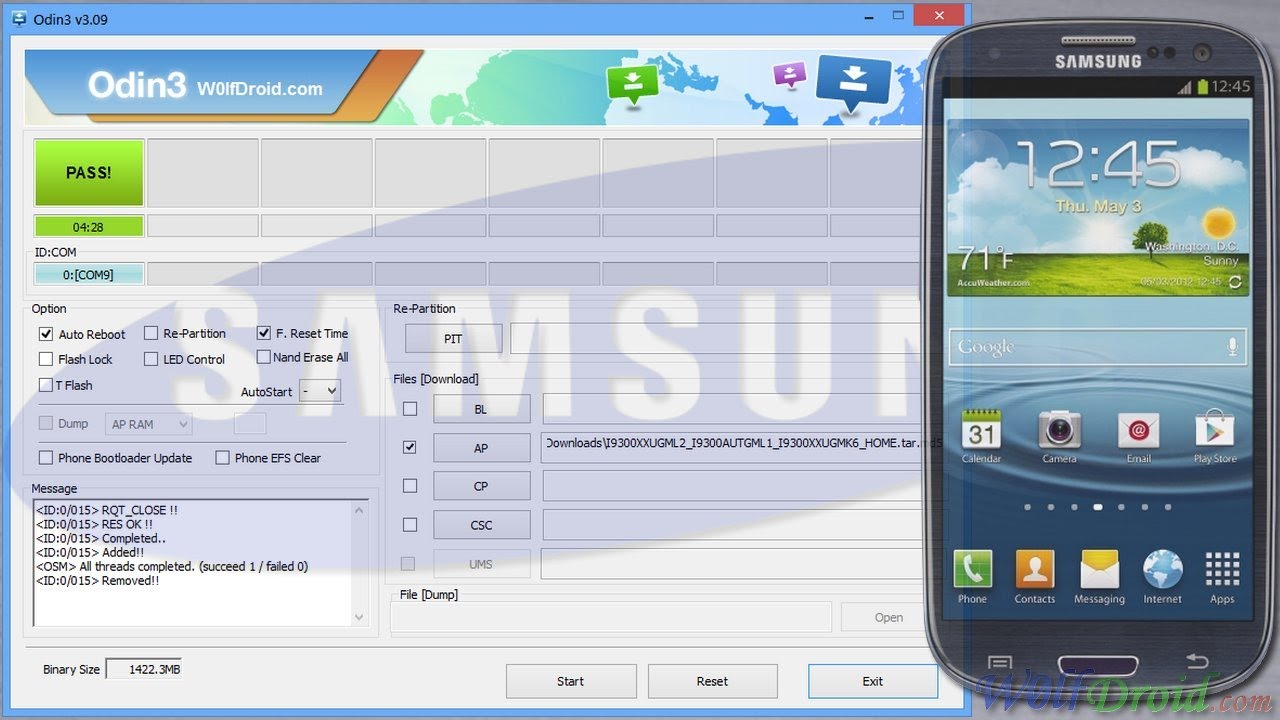The width and height of the screenshot is (1280, 720).
Task: Click the green PASS! status box
Action: [x=89, y=173]
